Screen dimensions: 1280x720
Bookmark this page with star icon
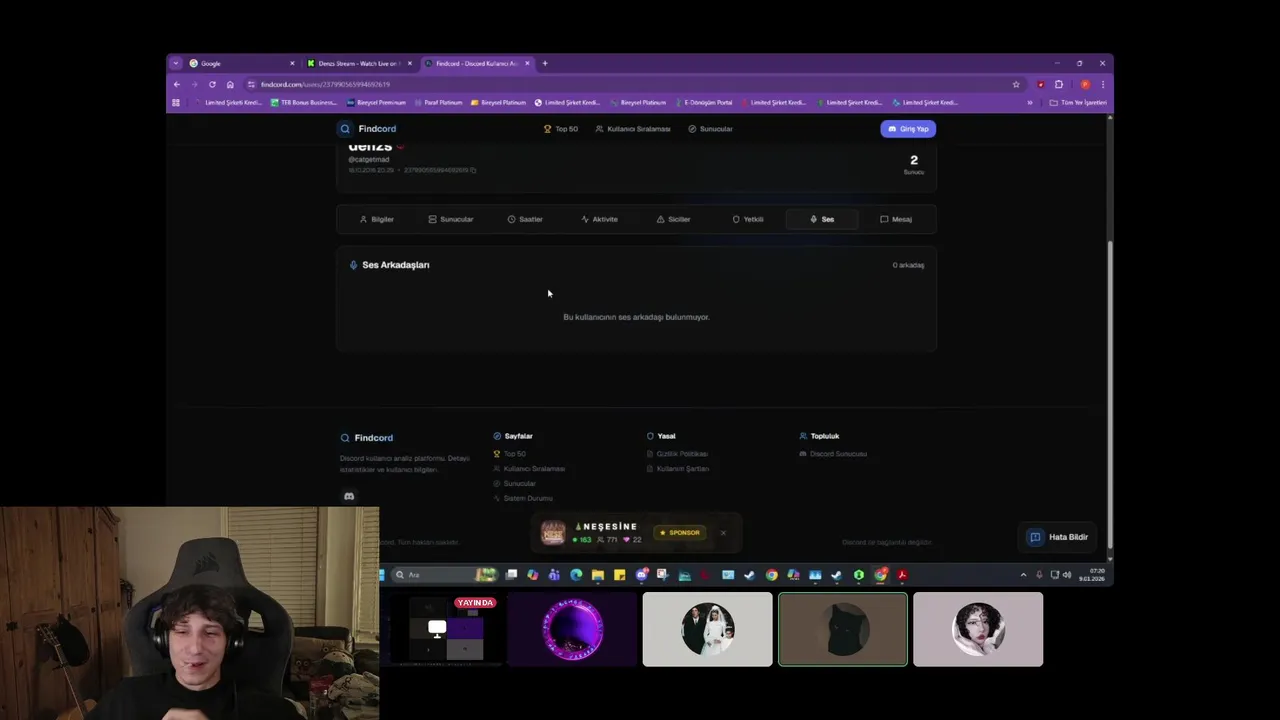click(1016, 84)
